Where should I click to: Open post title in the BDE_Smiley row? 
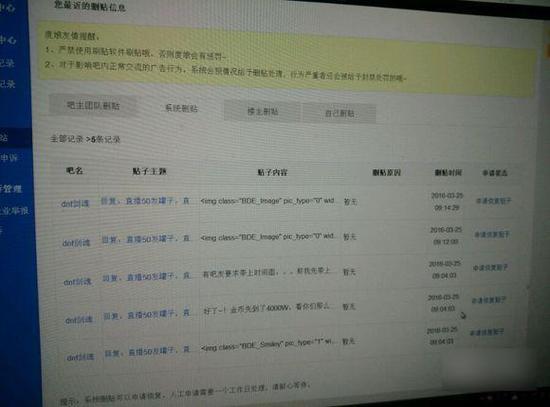click(x=148, y=351)
